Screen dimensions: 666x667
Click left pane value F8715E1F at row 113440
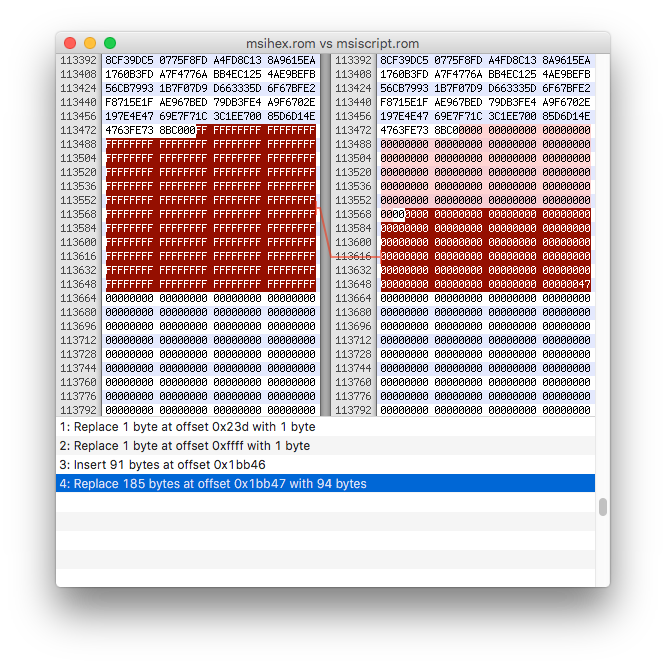[x=129, y=103]
